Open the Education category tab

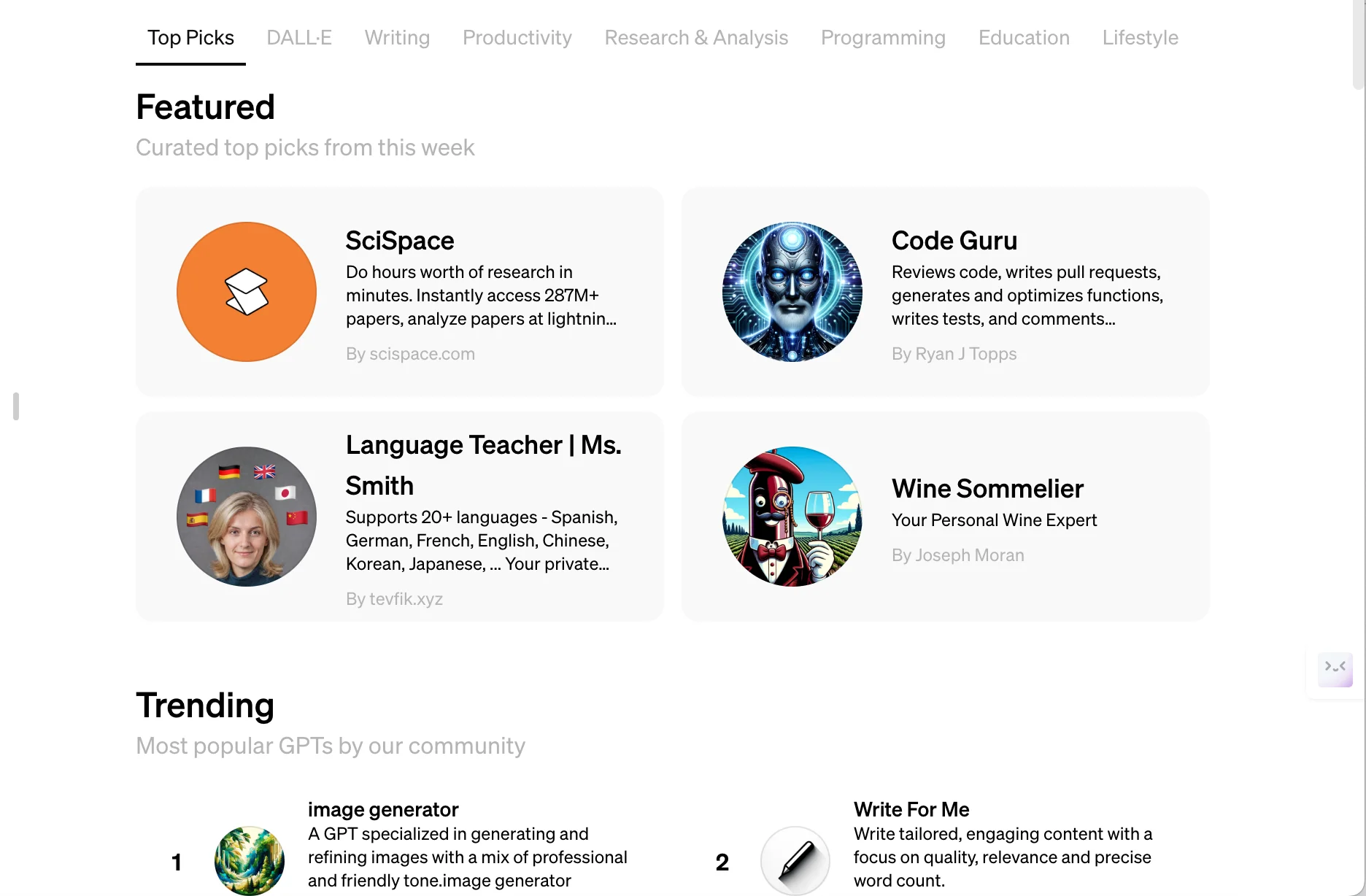[x=1024, y=38]
